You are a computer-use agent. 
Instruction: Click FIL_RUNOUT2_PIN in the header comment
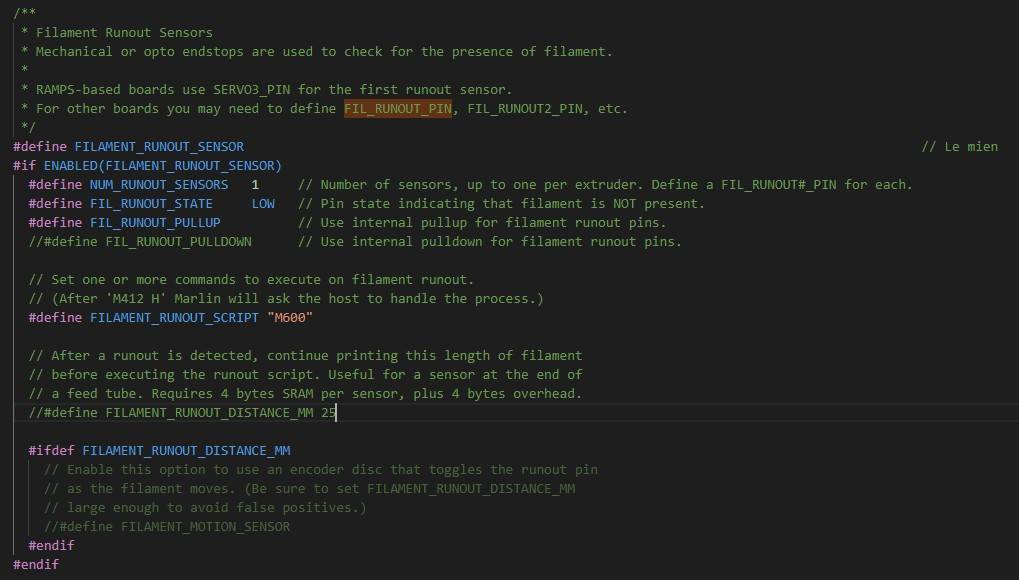[x=525, y=109]
